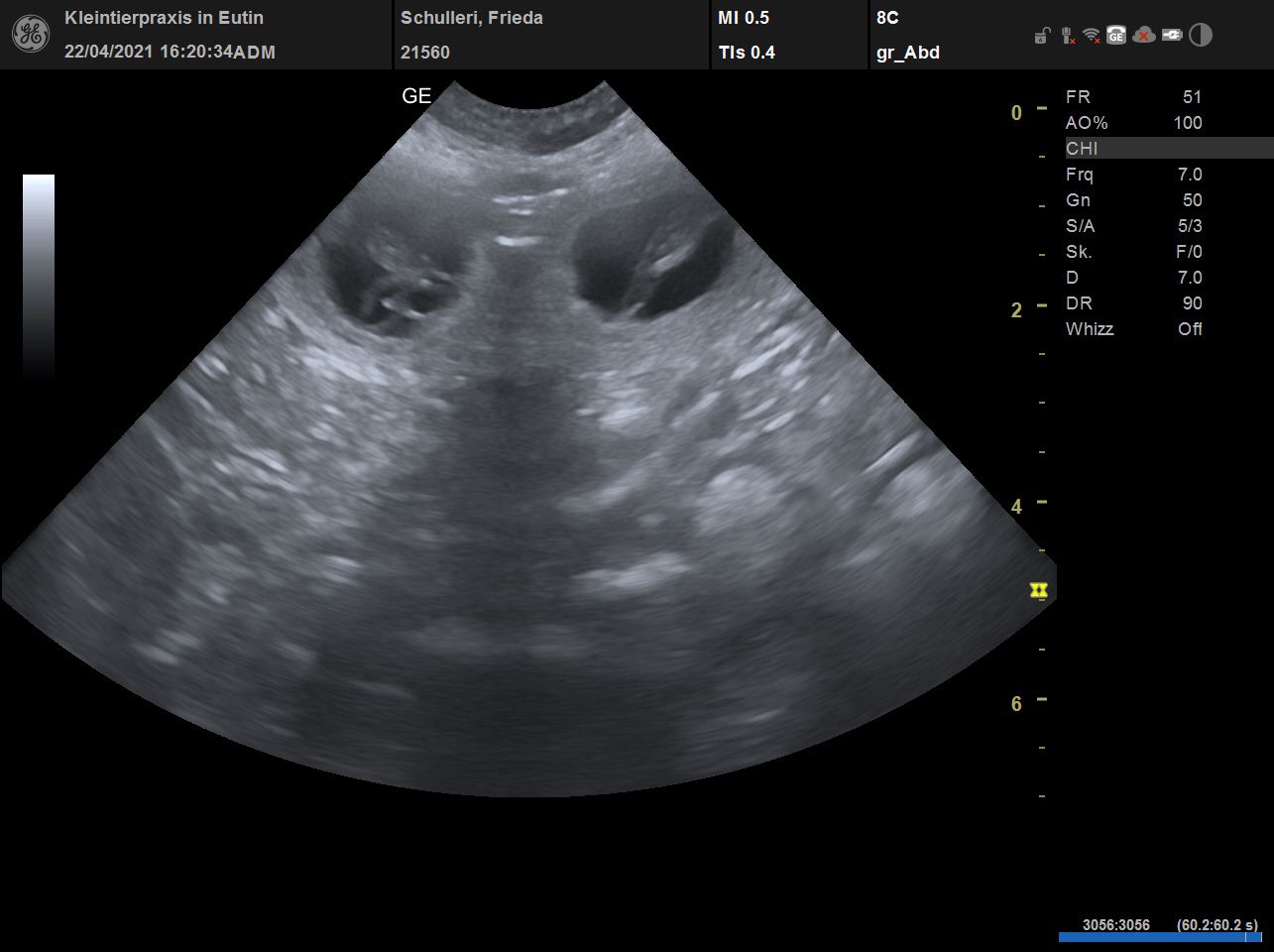The image size is (1274, 952).
Task: Click the Wi-Fi disconnected status icon
Action: [1092, 36]
